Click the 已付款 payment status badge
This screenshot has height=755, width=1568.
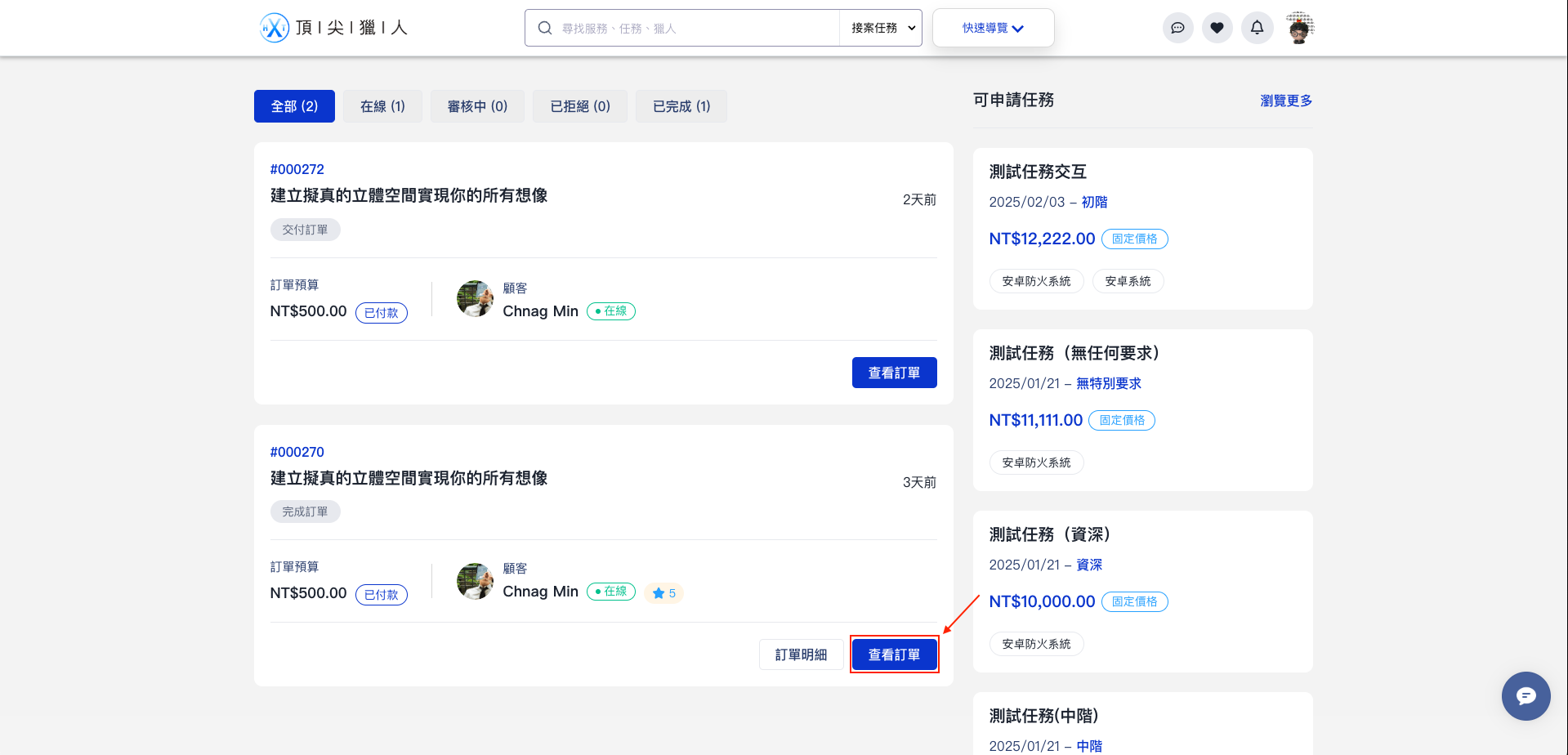[x=381, y=312]
